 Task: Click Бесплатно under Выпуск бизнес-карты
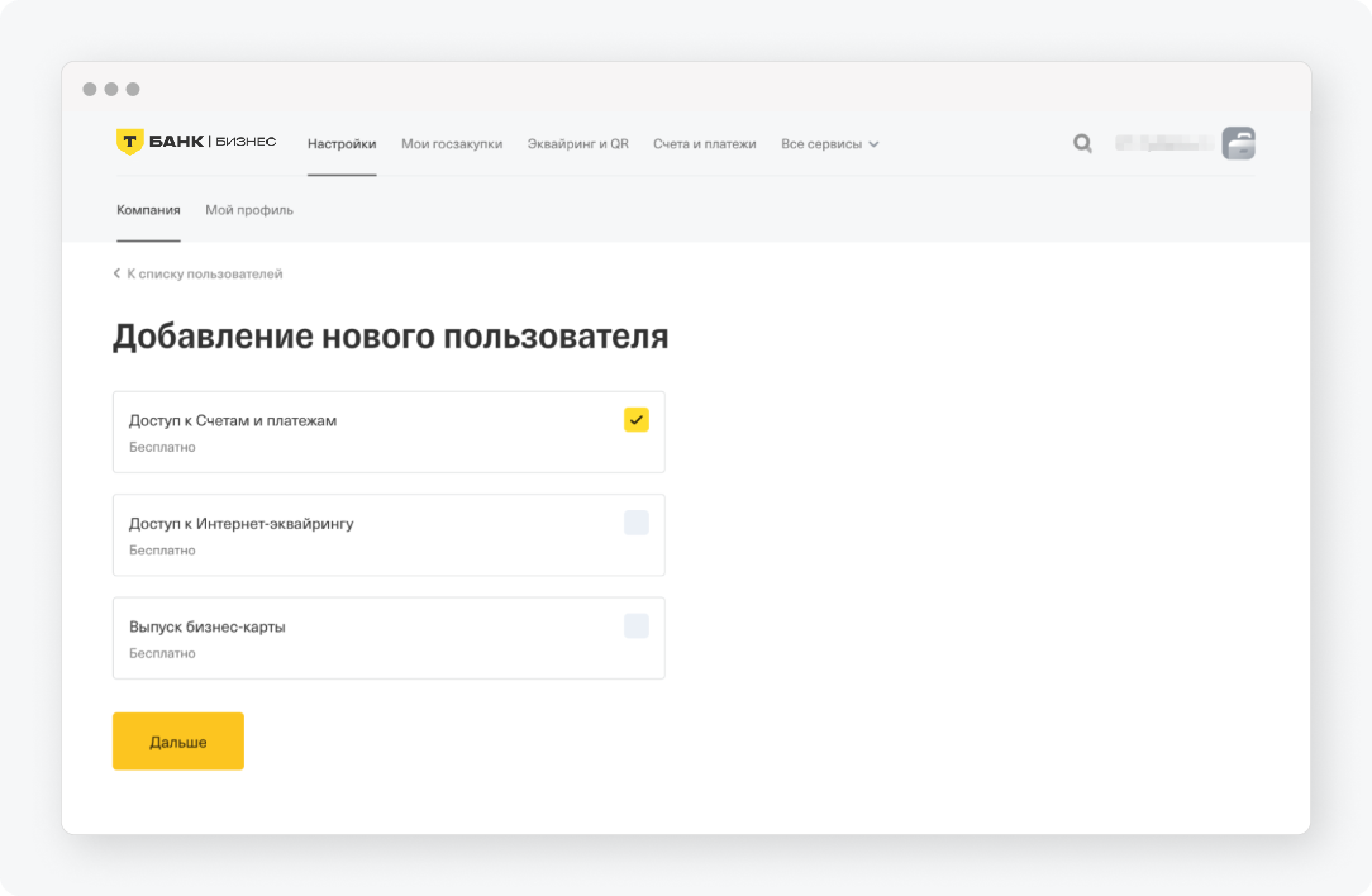coord(162,653)
